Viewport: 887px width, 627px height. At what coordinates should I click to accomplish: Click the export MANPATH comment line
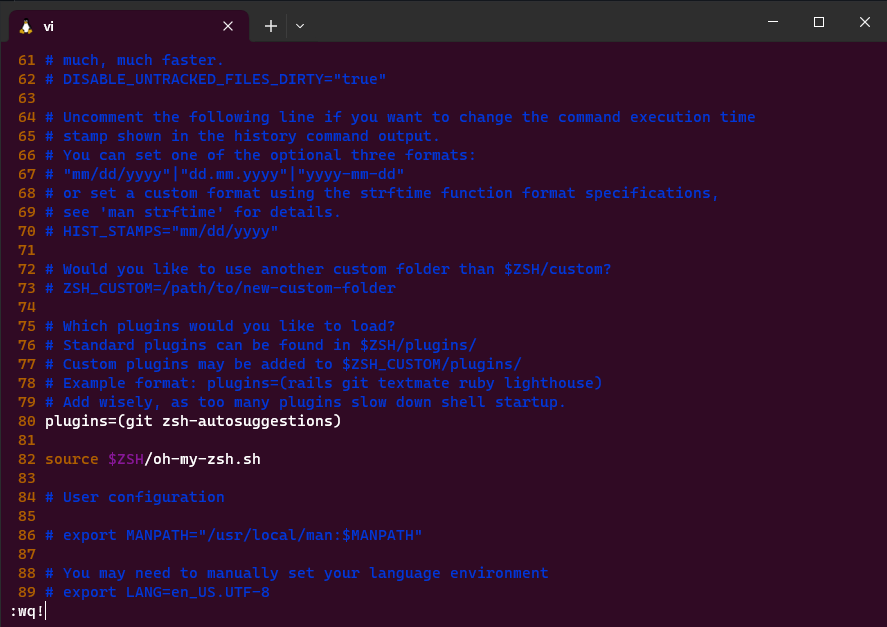coord(234,535)
